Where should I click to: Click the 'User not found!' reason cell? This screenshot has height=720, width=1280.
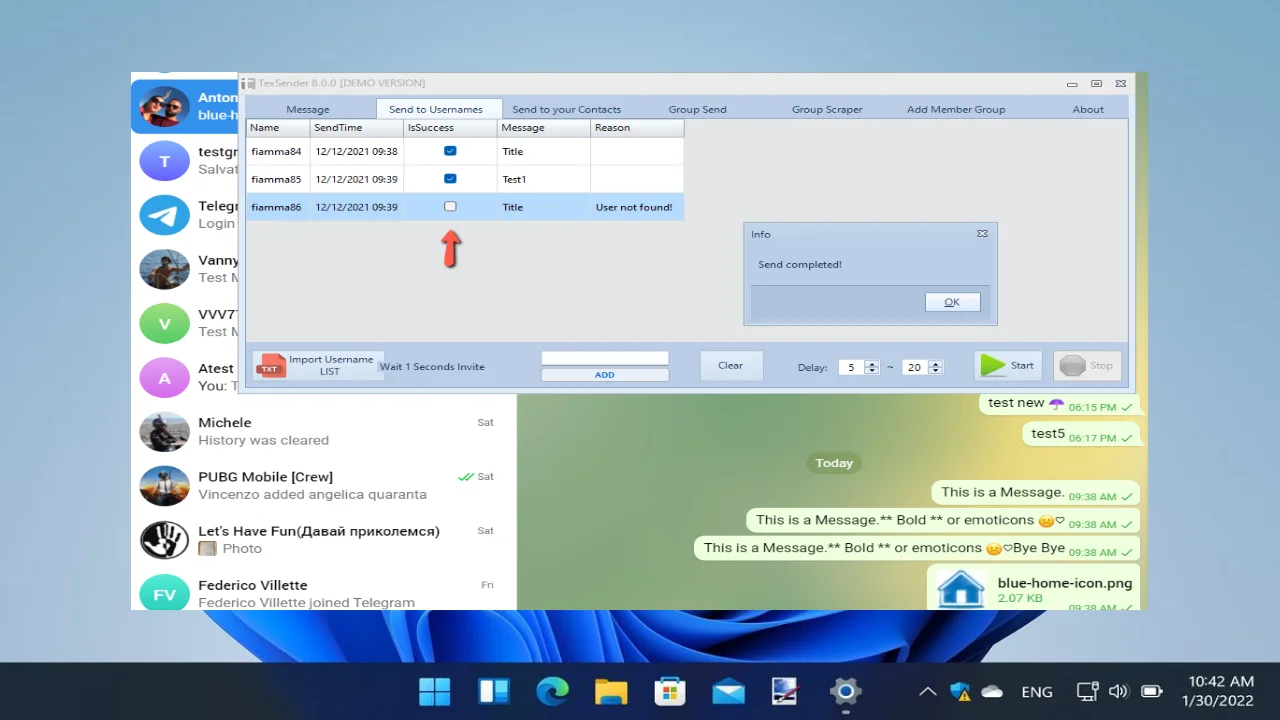[637, 207]
